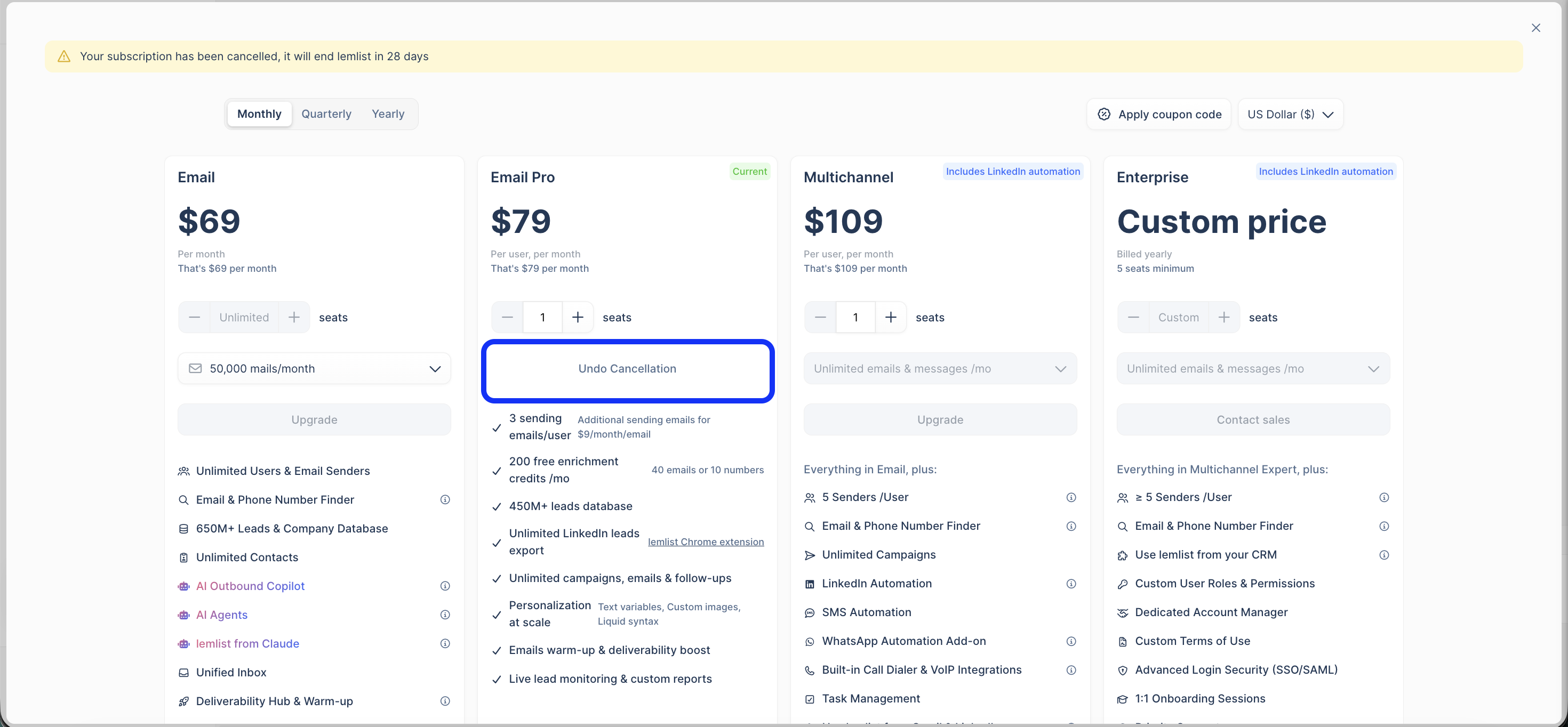Open Enterprise Unlimited emails & messages dropdown

1253,369
